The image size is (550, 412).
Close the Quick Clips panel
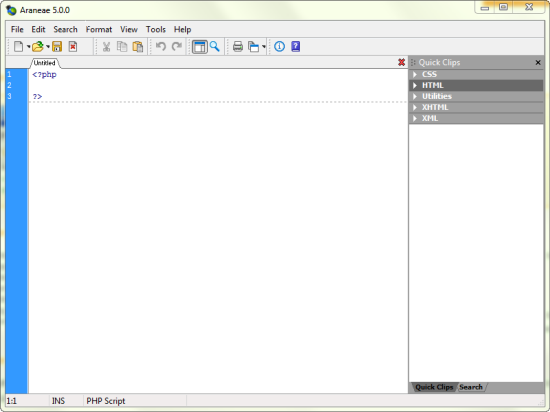tap(538, 62)
